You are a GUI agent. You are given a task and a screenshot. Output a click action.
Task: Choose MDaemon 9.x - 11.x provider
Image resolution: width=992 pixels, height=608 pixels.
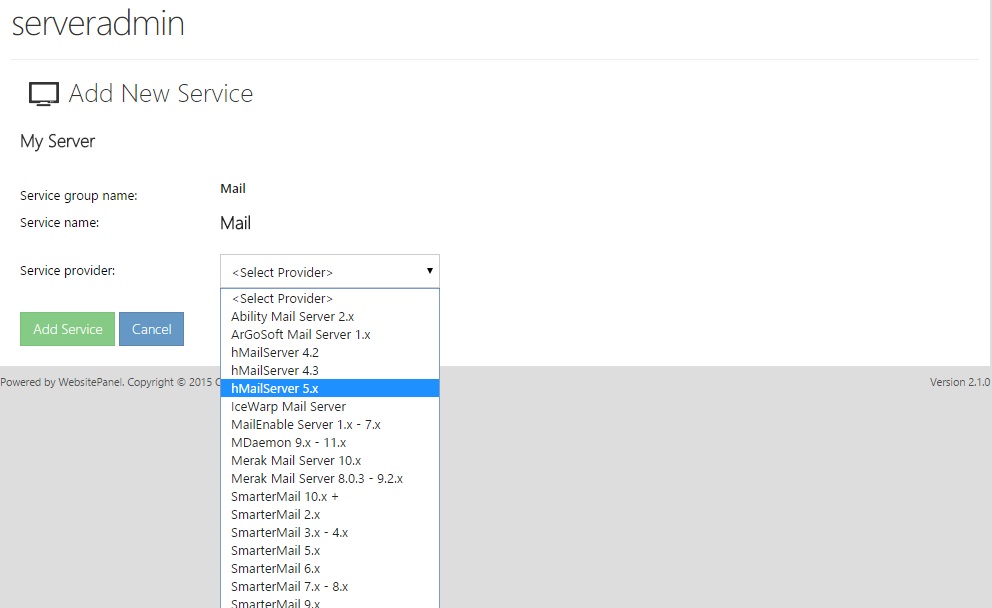coord(330,442)
